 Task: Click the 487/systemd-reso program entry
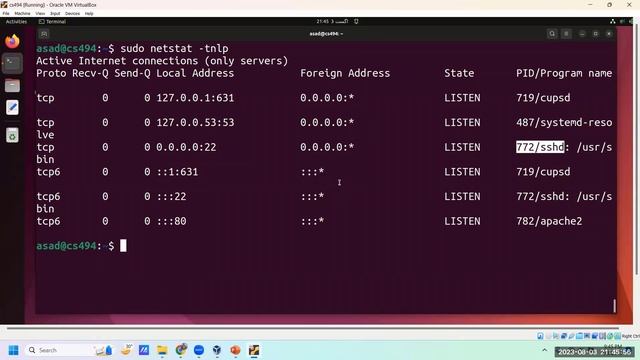[564, 122]
